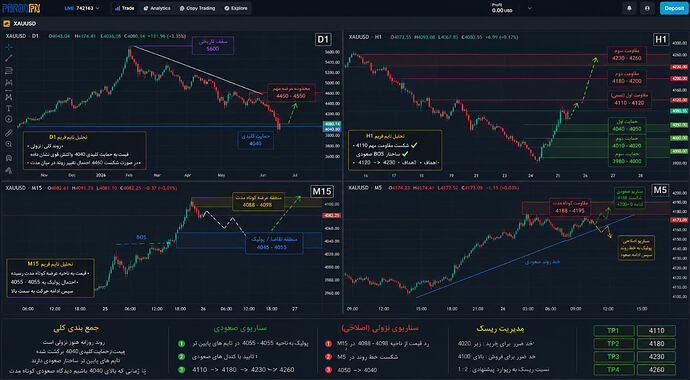Image resolution: width=690 pixels, height=380 pixels.
Task: Select the text T tool
Action: click(9, 108)
